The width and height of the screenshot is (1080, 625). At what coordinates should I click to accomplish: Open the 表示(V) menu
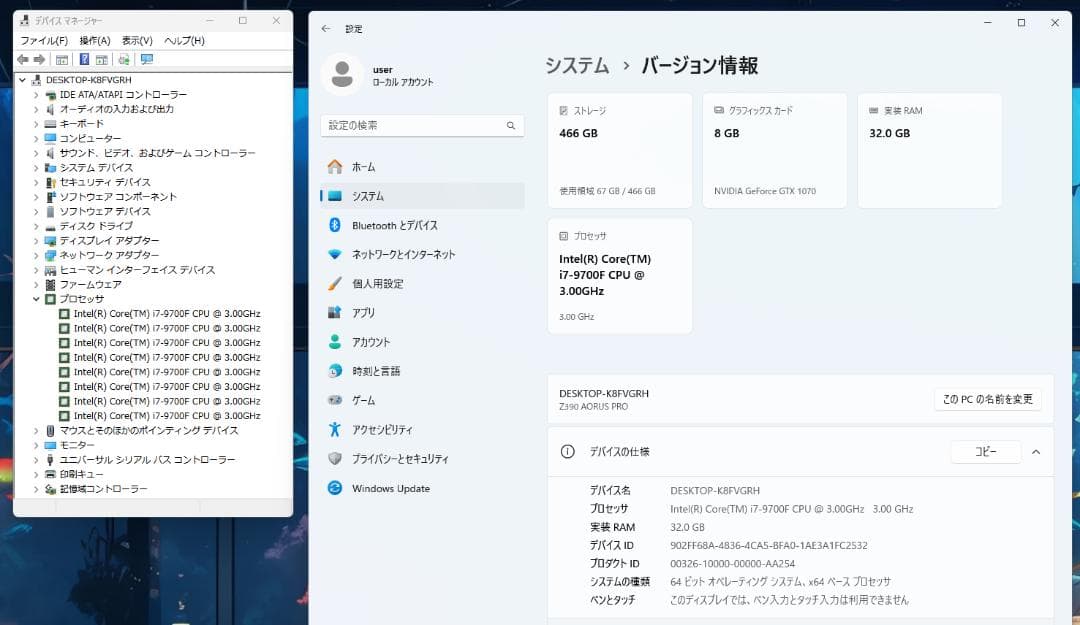[x=137, y=41]
